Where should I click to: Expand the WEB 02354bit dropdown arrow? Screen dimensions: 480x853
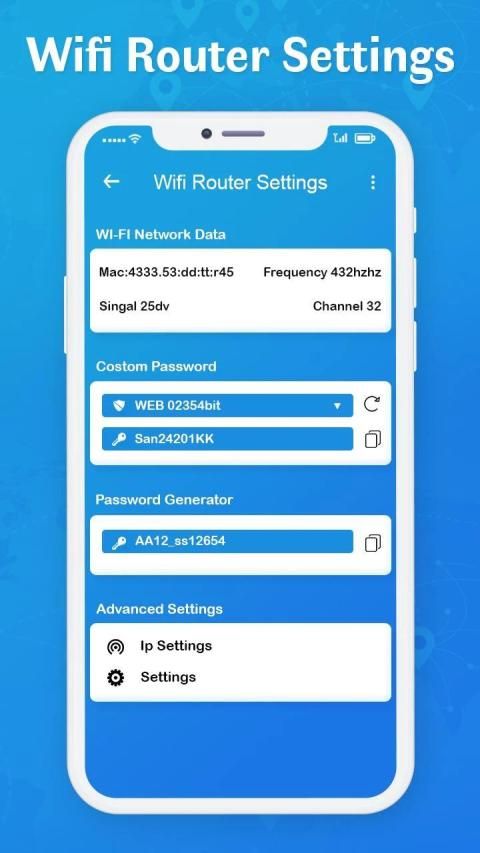pos(337,406)
